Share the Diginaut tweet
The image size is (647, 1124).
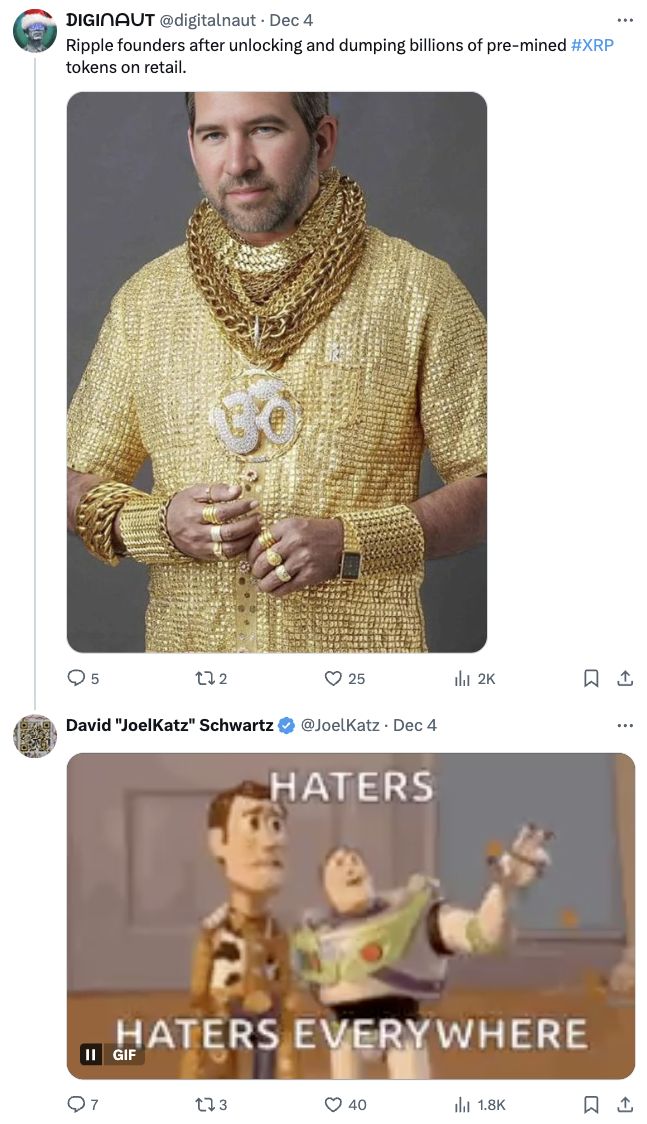[625, 678]
